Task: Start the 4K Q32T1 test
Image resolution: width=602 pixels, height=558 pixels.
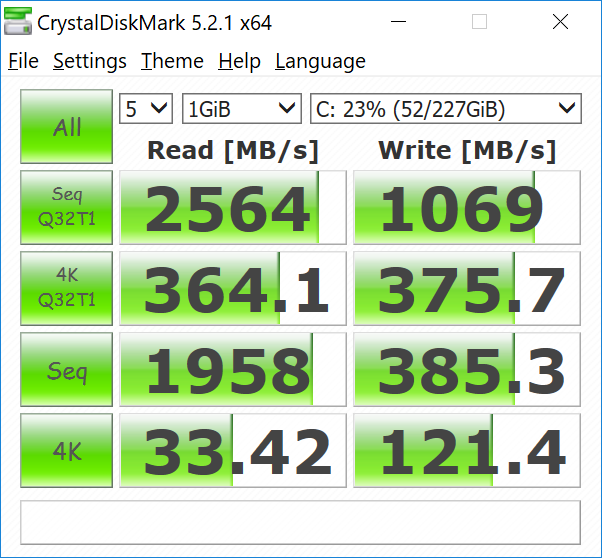Action: pos(66,288)
